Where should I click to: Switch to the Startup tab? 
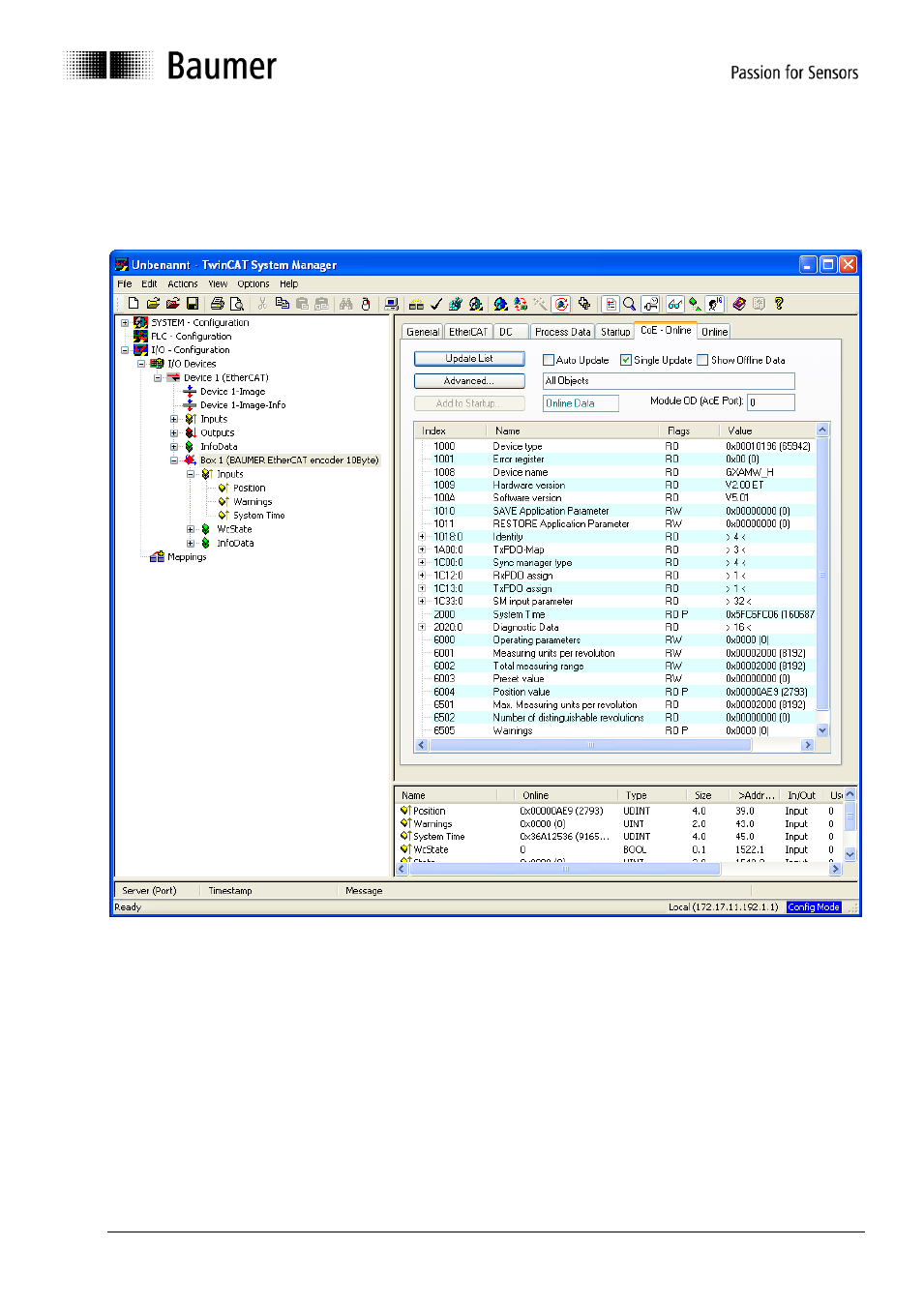coord(615,332)
